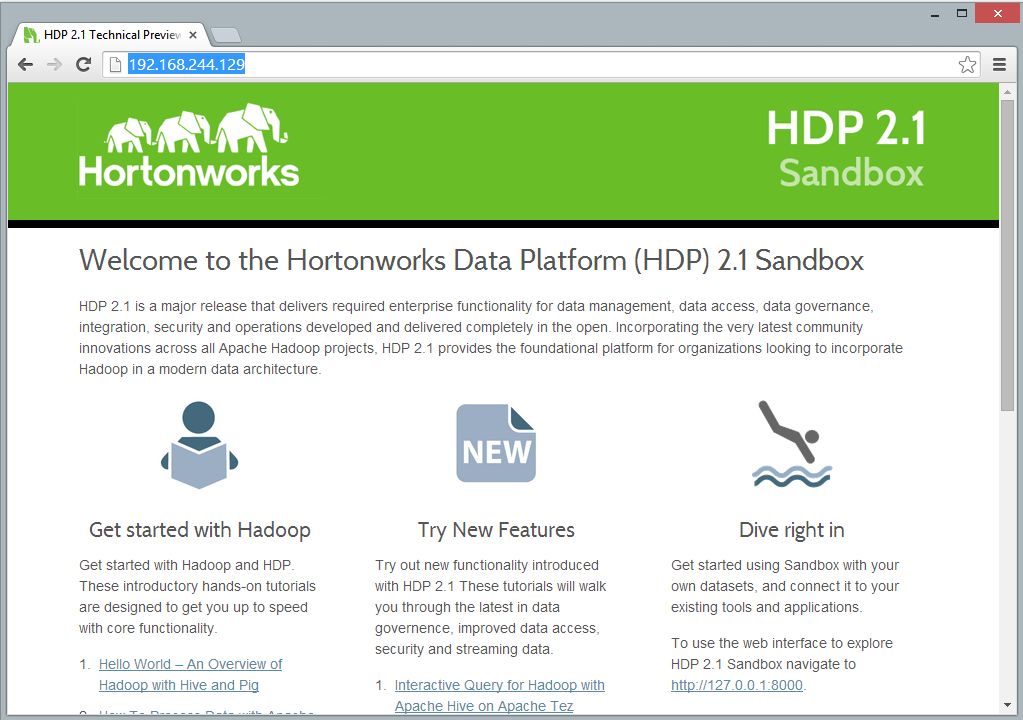Minimize the browser window
Viewport: 1023px width, 720px height.
[x=935, y=13]
